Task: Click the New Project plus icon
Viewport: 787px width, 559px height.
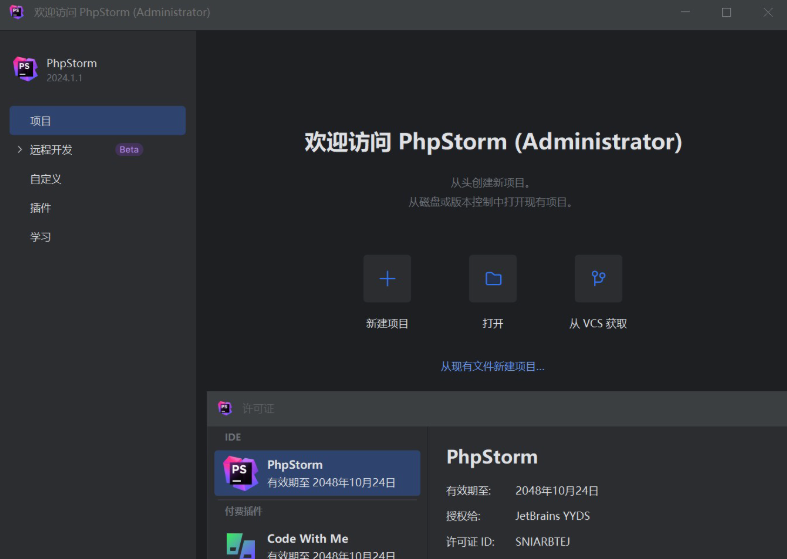Action: tap(387, 278)
